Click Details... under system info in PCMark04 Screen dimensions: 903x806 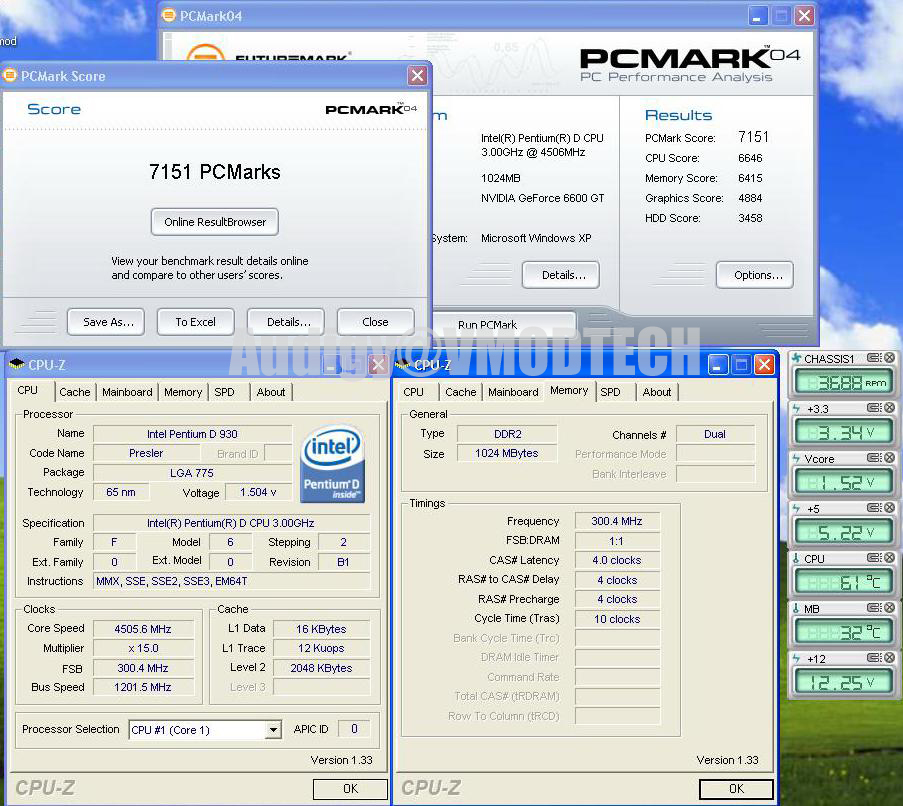[x=561, y=275]
